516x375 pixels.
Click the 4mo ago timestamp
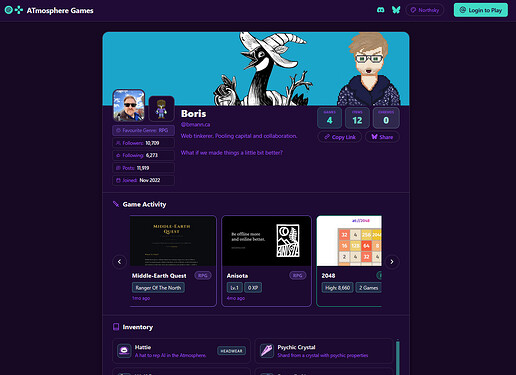tap(236, 298)
